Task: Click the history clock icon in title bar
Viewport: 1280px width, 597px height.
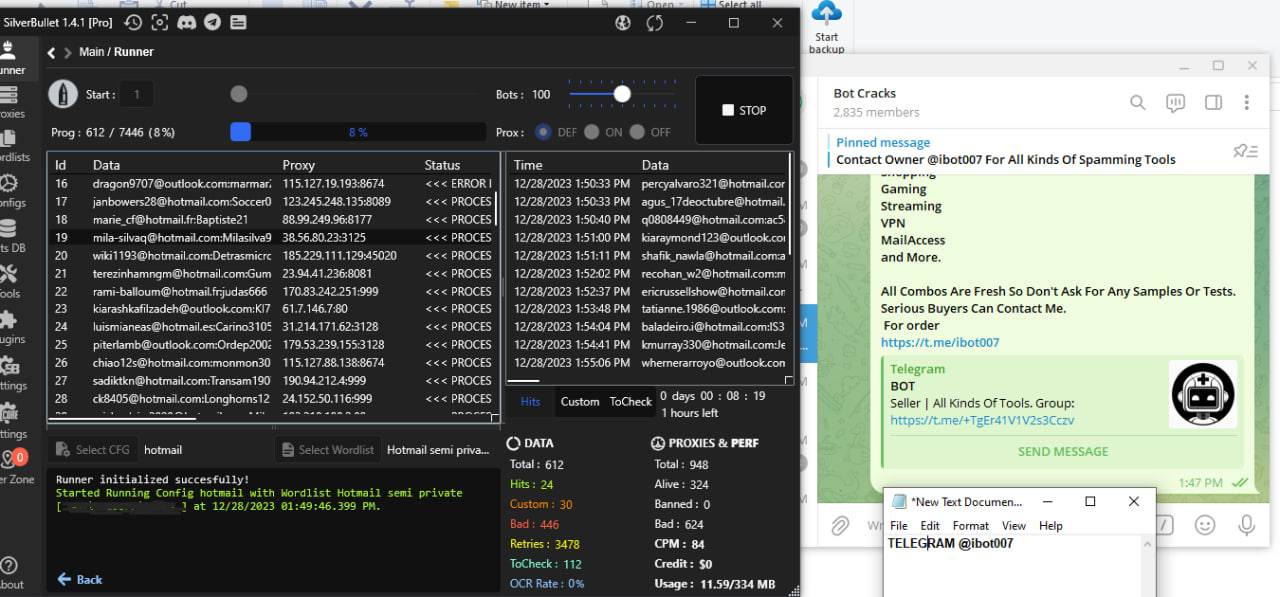Action: pos(133,22)
